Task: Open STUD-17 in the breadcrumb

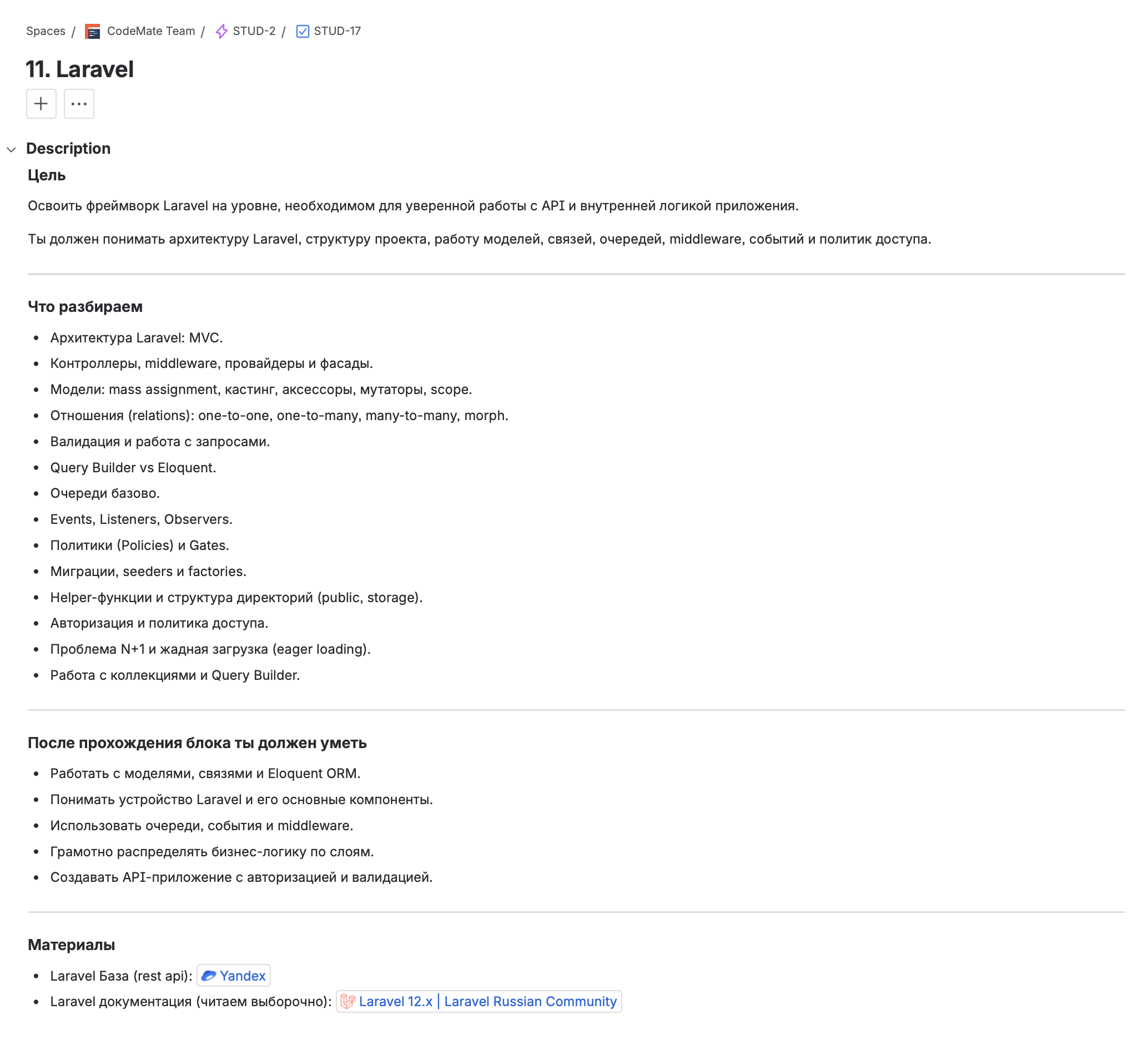Action: point(338,31)
